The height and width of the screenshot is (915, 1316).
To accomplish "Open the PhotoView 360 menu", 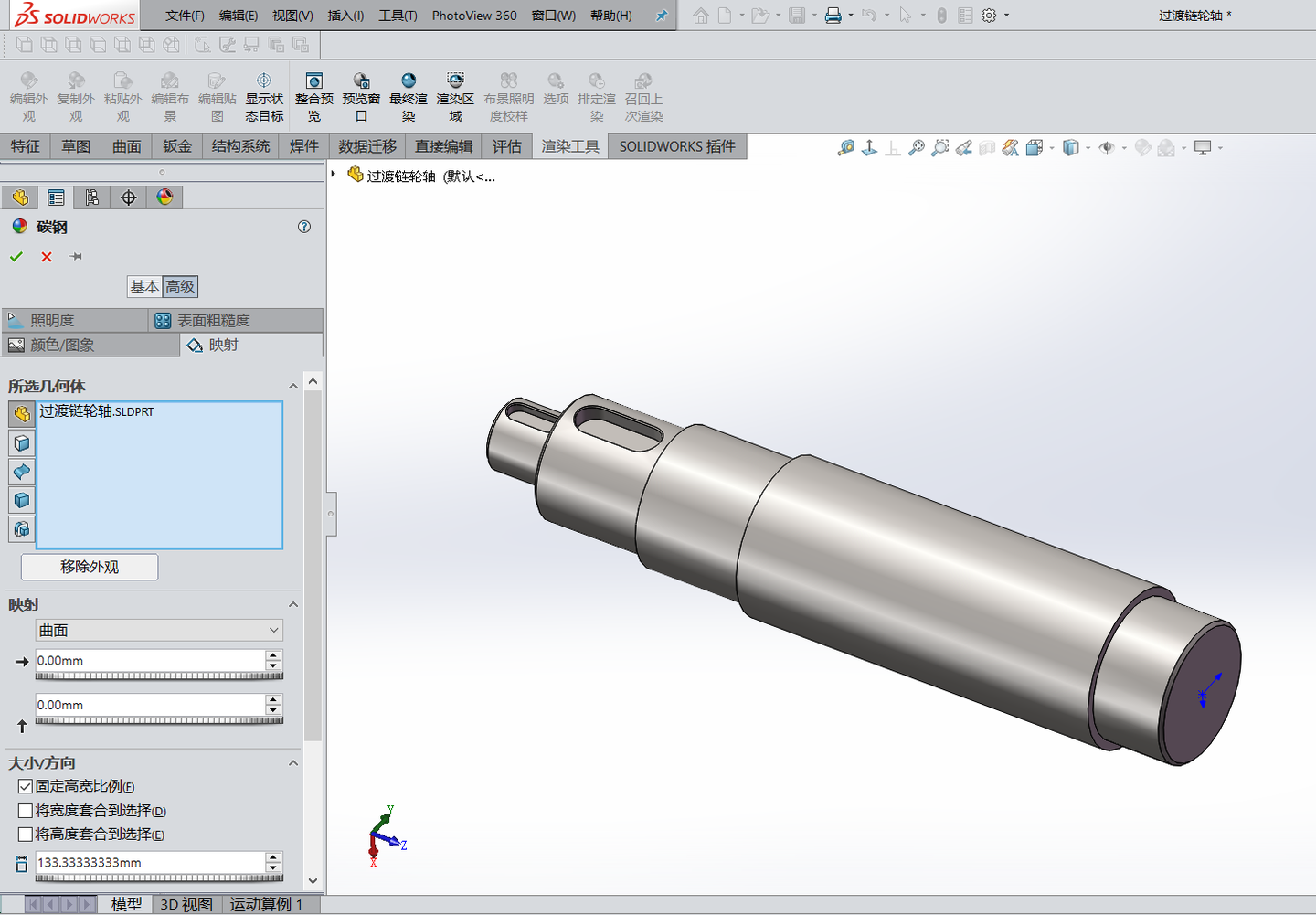I will (x=474, y=15).
